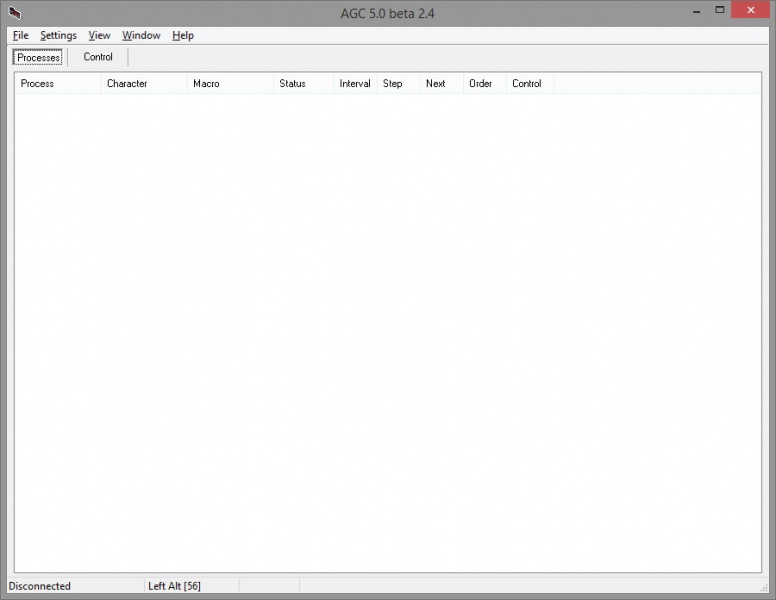Sort list by Process column header
Image resolution: width=776 pixels, height=600 pixels.
(58, 84)
